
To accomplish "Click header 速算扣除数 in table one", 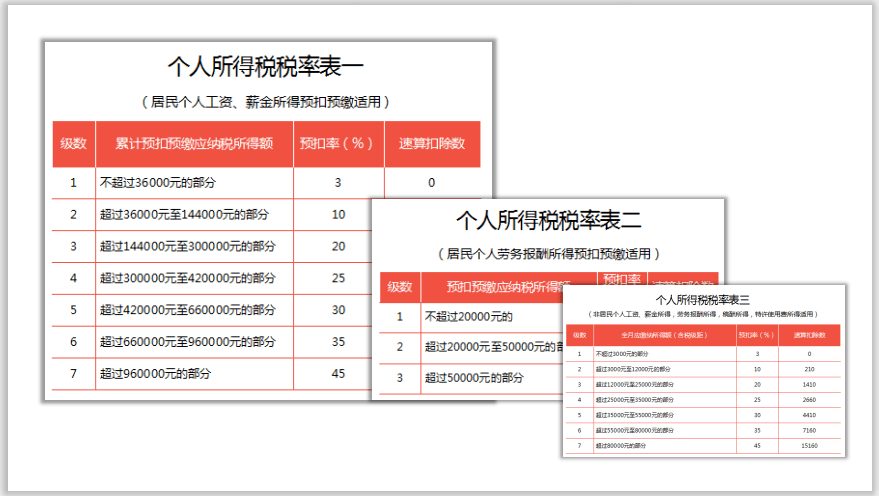I will pyautogui.click(x=432, y=143).
